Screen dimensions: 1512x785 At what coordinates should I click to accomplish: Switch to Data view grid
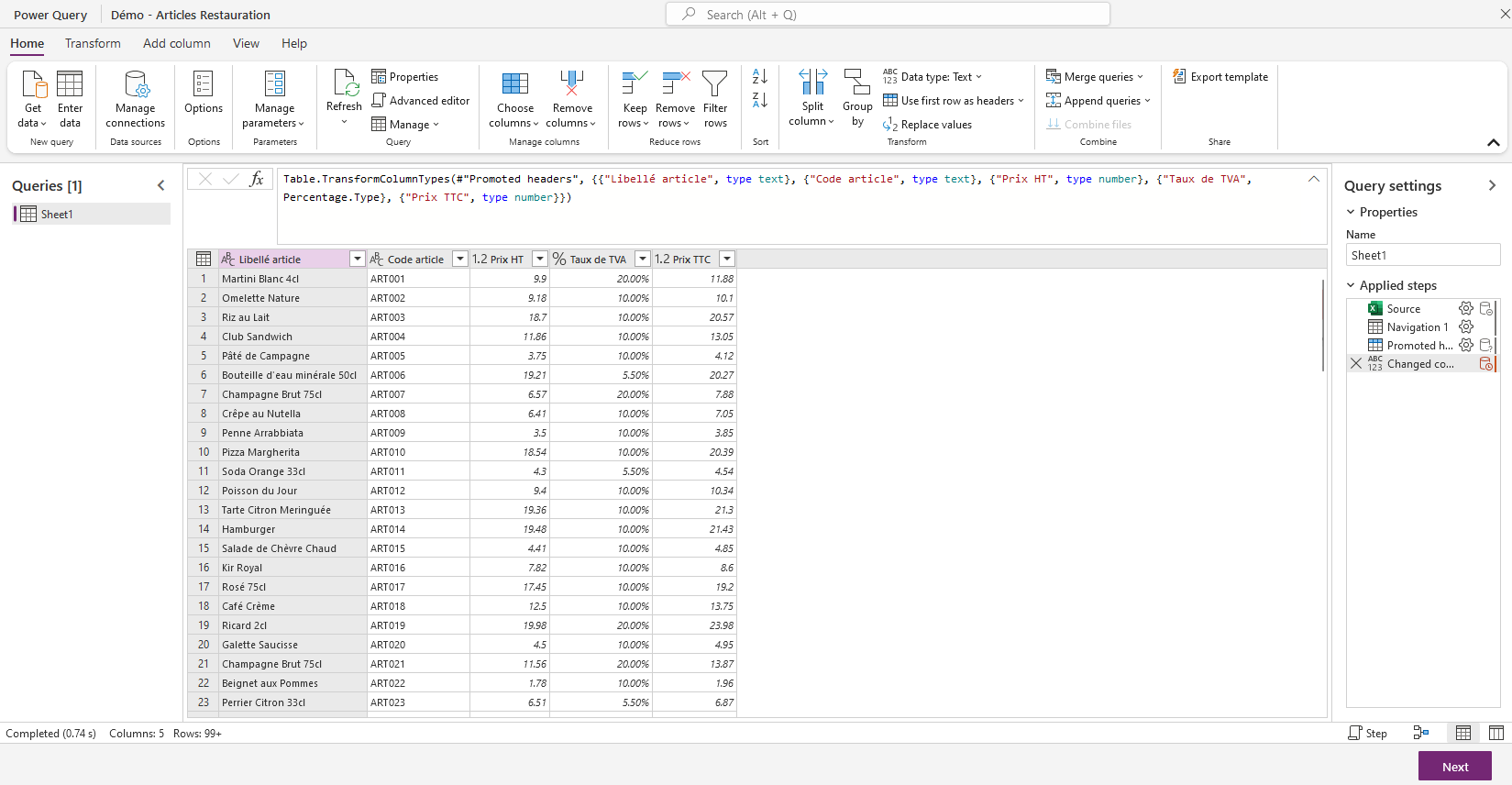(x=1463, y=733)
